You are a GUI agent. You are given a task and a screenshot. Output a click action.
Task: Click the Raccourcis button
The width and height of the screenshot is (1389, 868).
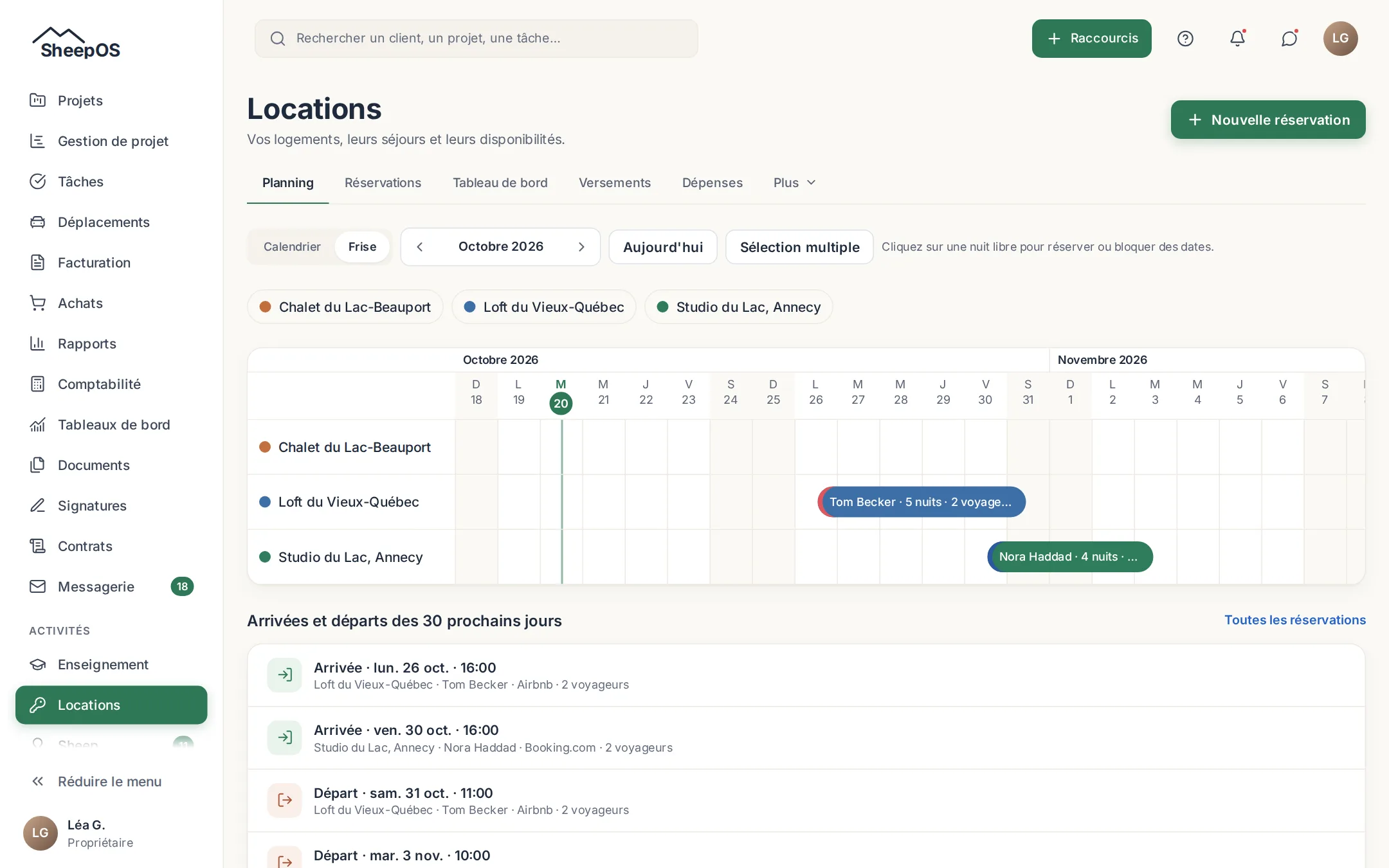click(1092, 39)
